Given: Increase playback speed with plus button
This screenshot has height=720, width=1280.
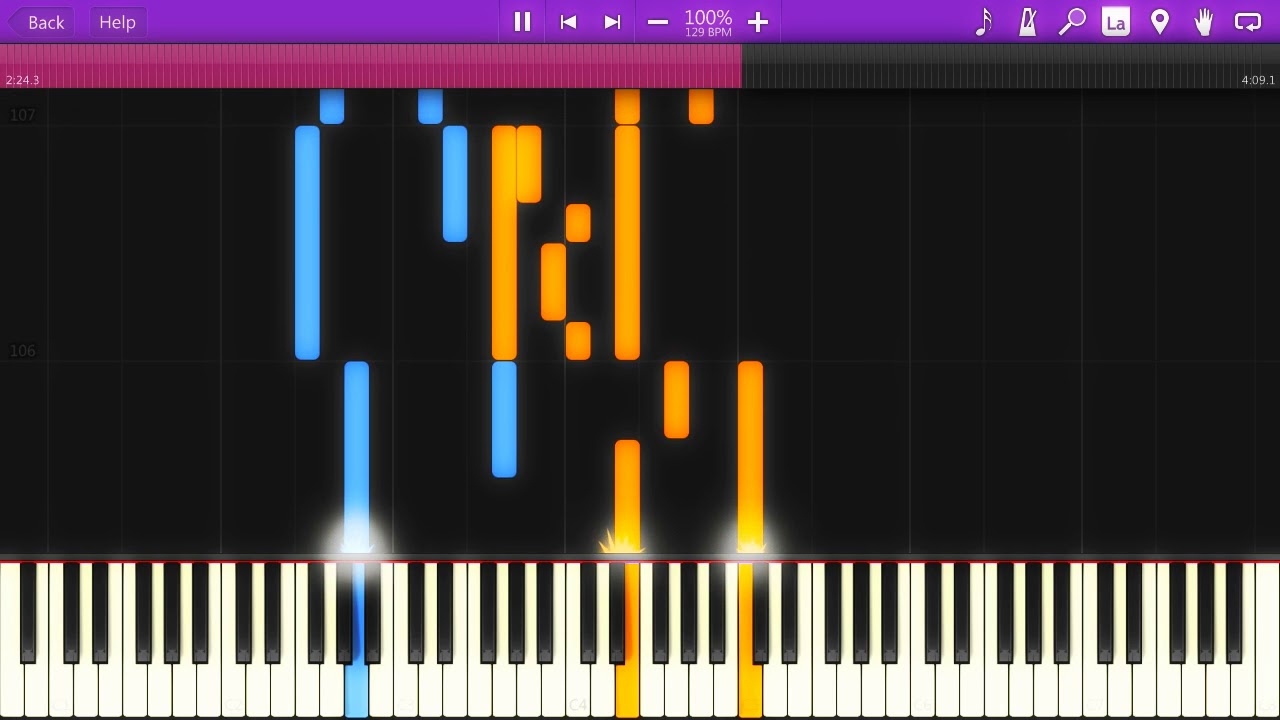Looking at the screenshot, I should pyautogui.click(x=758, y=22).
